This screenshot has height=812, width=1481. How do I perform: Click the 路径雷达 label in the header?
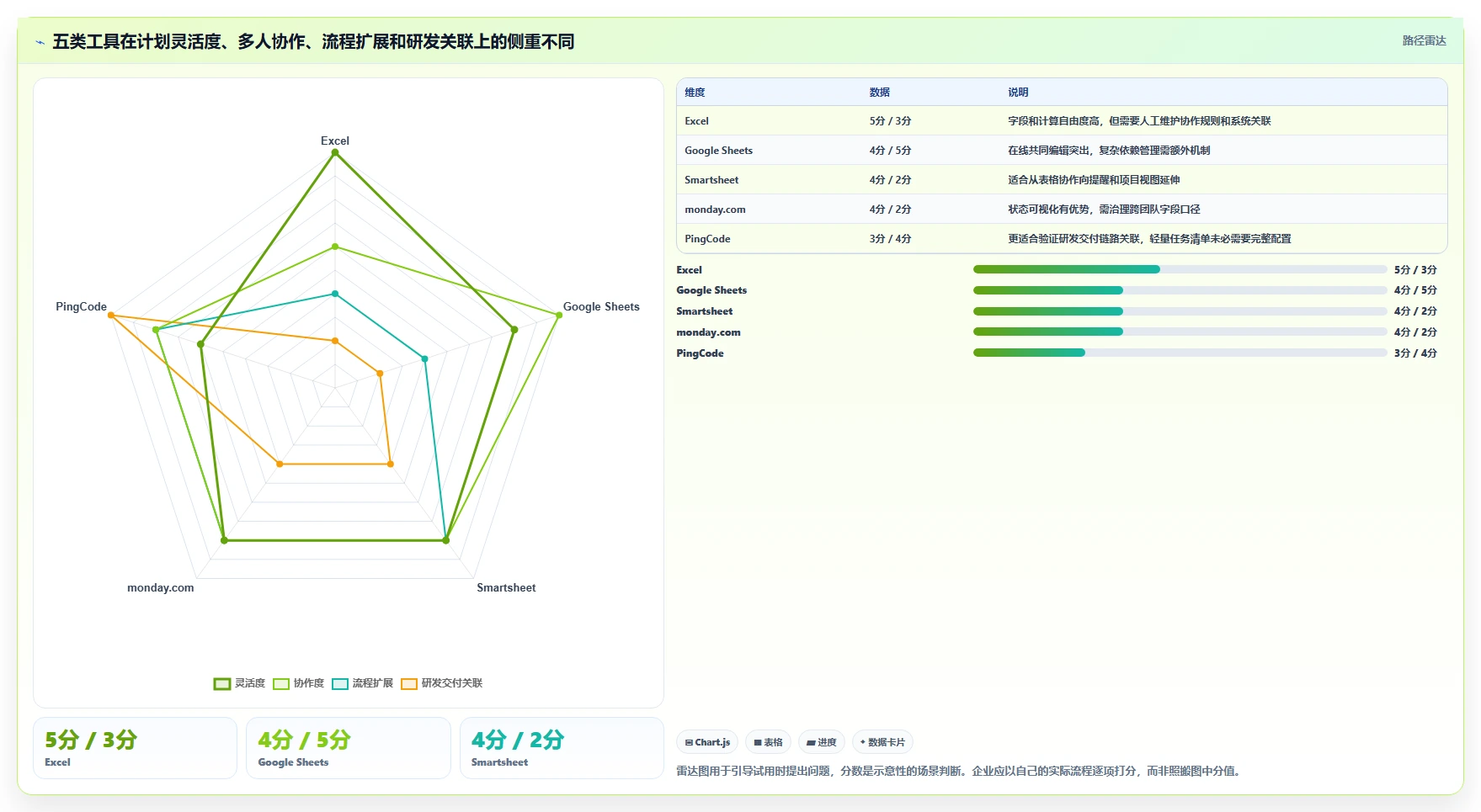point(1424,41)
